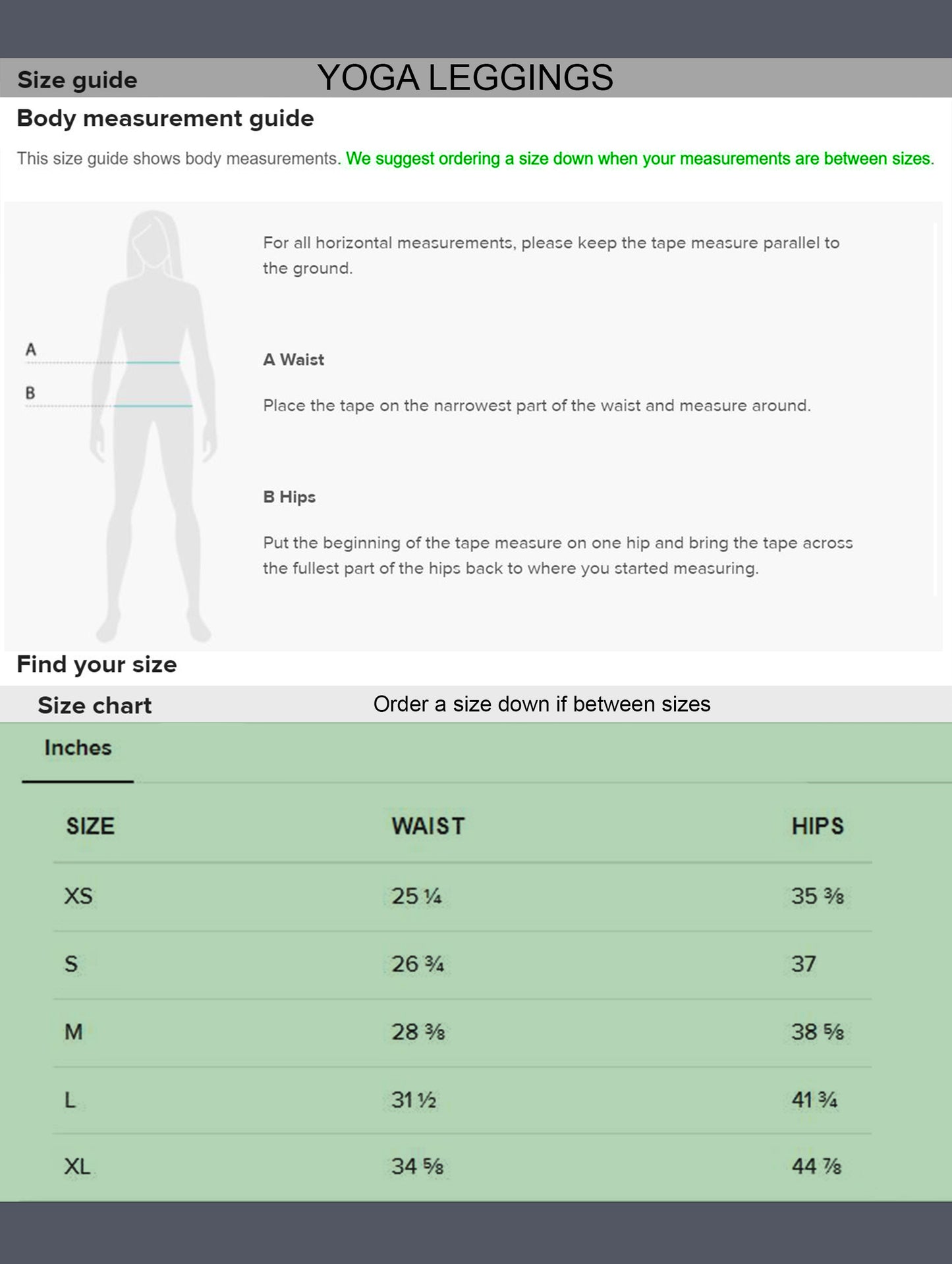Viewport: 952px width, 1264px height.
Task: Select the XS size row label
Action: (78, 896)
